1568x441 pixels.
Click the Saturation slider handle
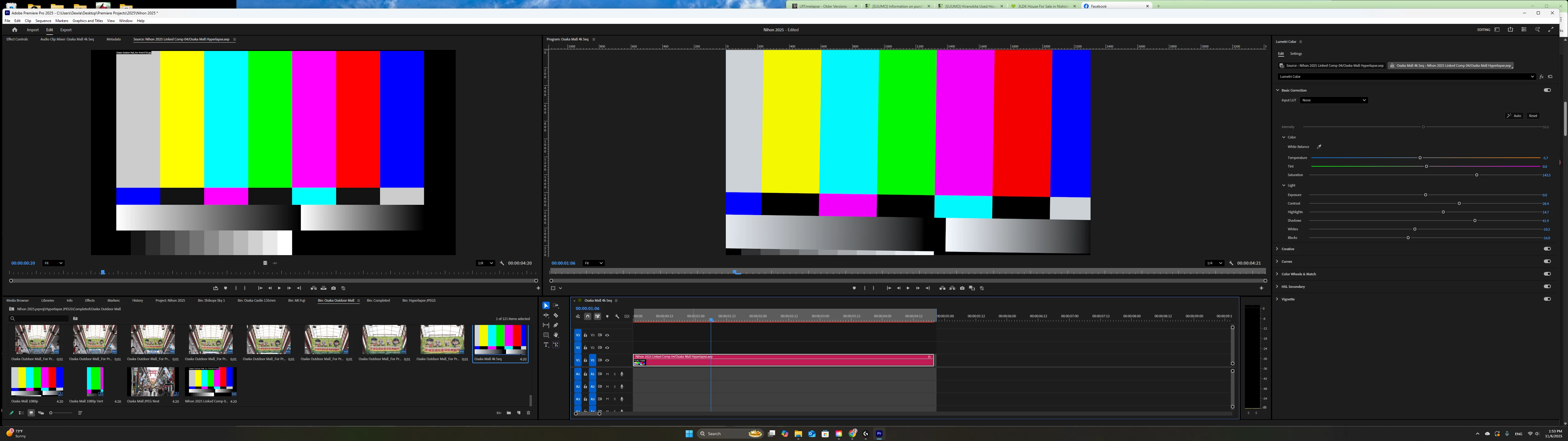coord(1477,175)
